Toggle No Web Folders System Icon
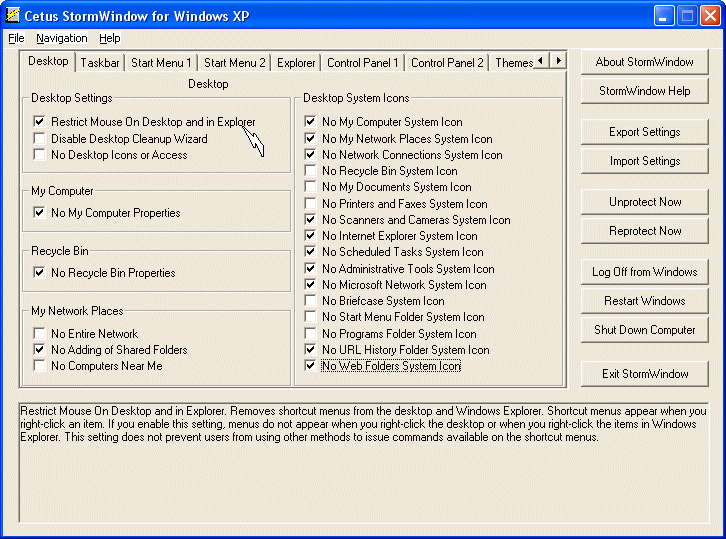Image resolution: width=726 pixels, height=539 pixels. [x=310, y=366]
